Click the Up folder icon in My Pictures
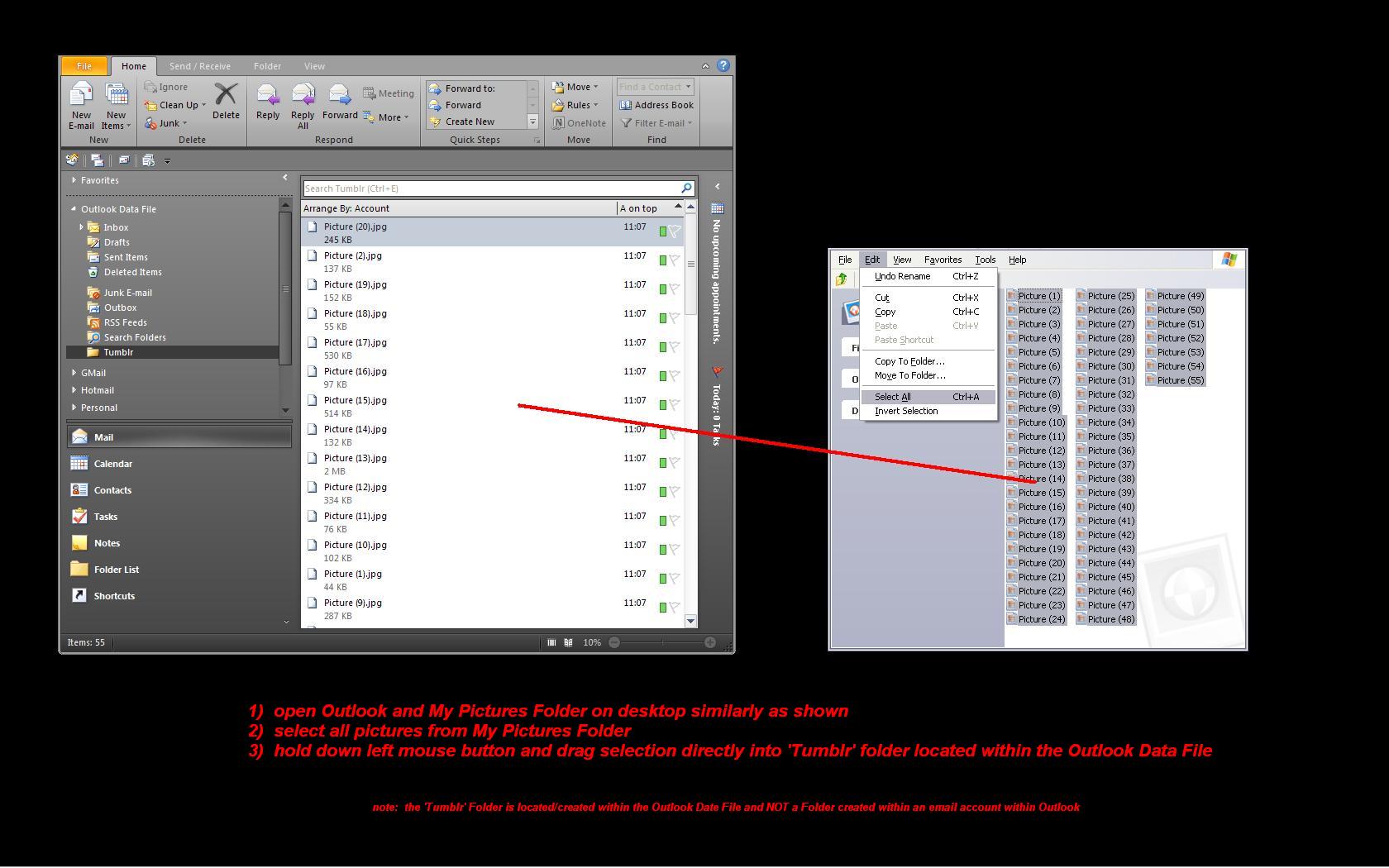Screen dimensions: 1389x868 842,279
